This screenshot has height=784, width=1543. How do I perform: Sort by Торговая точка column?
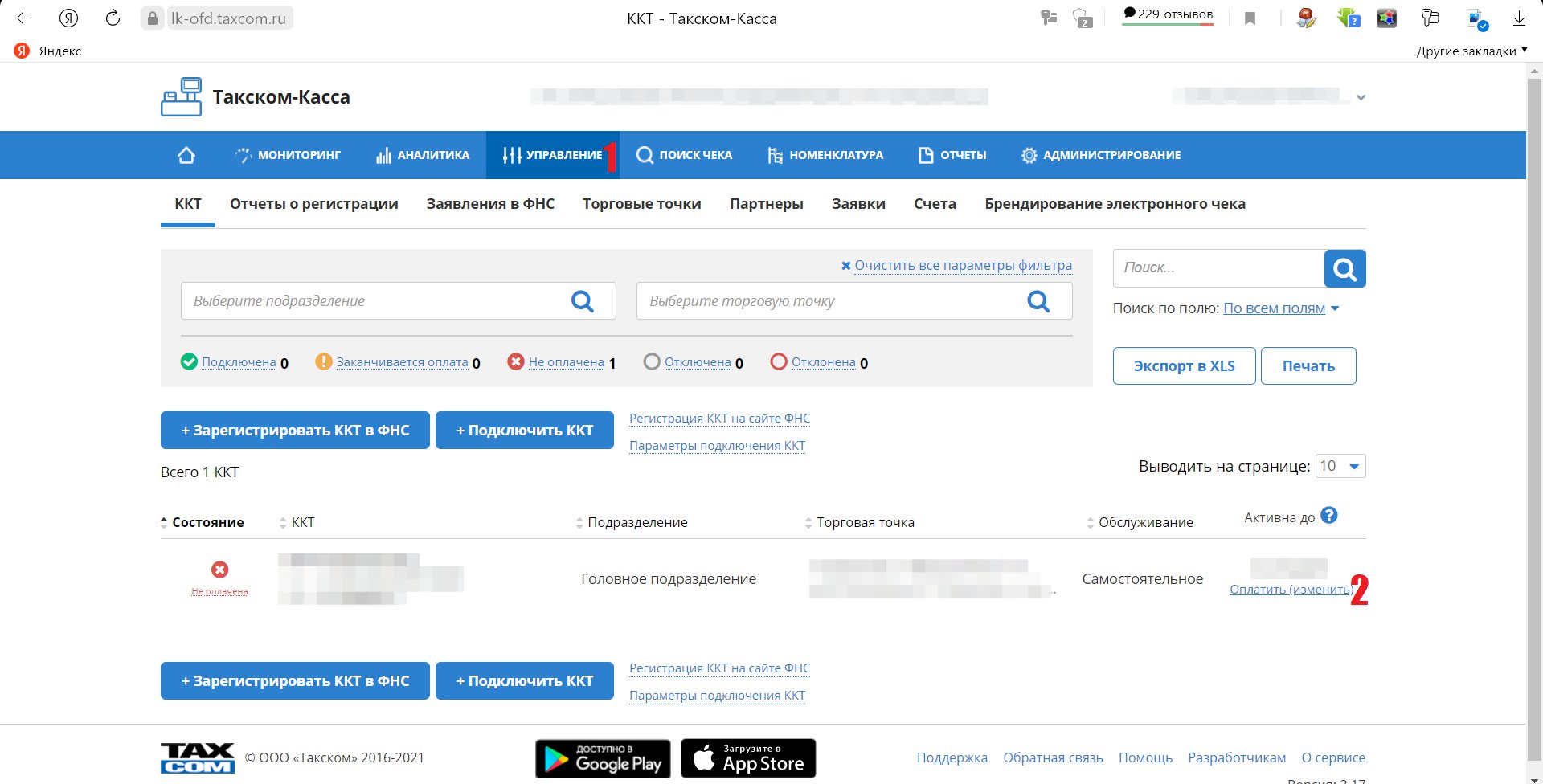click(859, 522)
